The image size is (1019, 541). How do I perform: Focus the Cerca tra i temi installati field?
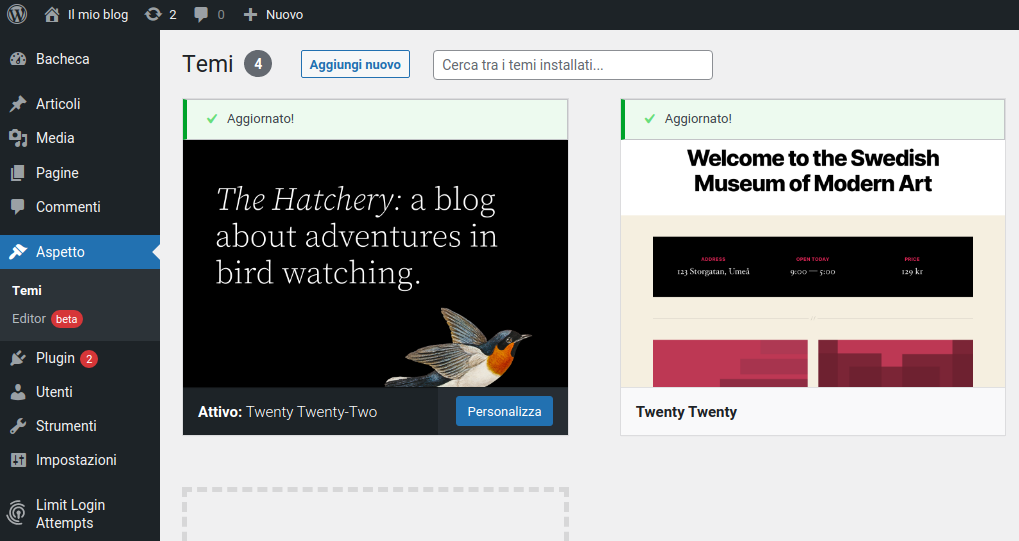click(x=573, y=65)
